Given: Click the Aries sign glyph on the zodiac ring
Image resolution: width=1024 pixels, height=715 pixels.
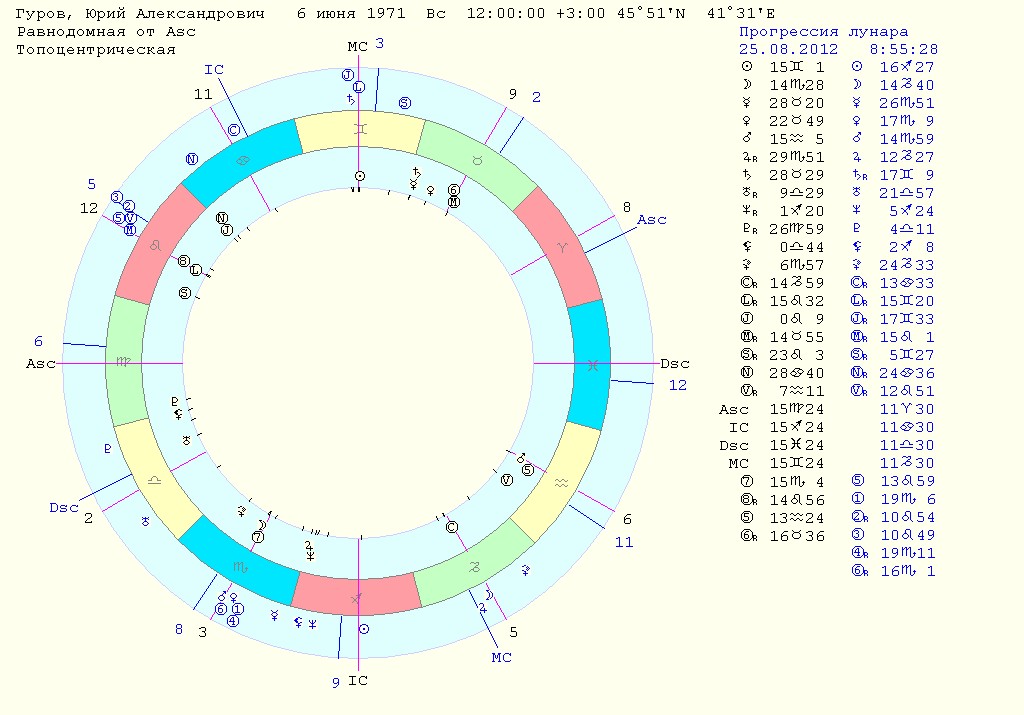Looking at the screenshot, I should pyautogui.click(x=562, y=247).
